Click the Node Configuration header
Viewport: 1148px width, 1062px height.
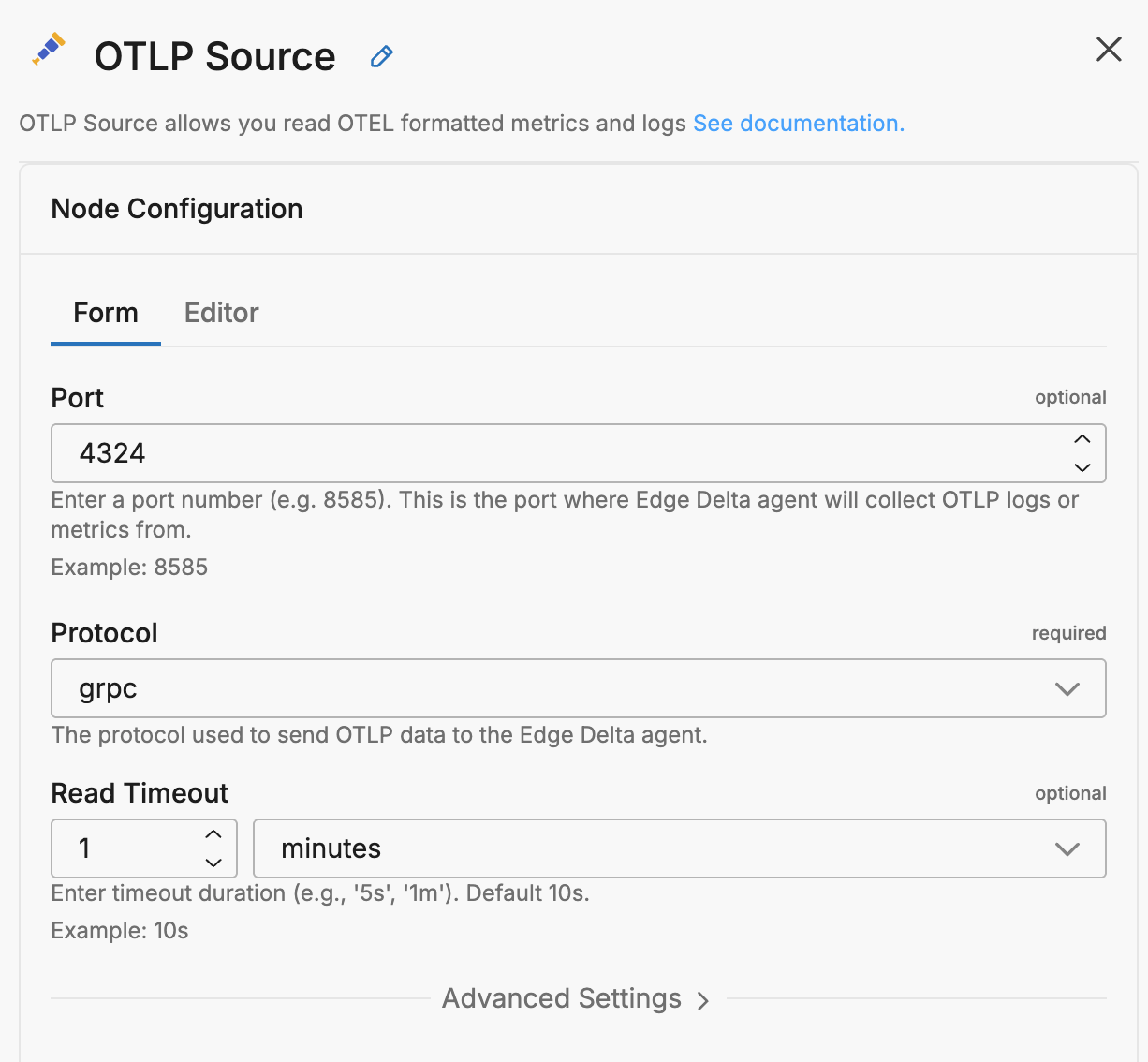177,209
